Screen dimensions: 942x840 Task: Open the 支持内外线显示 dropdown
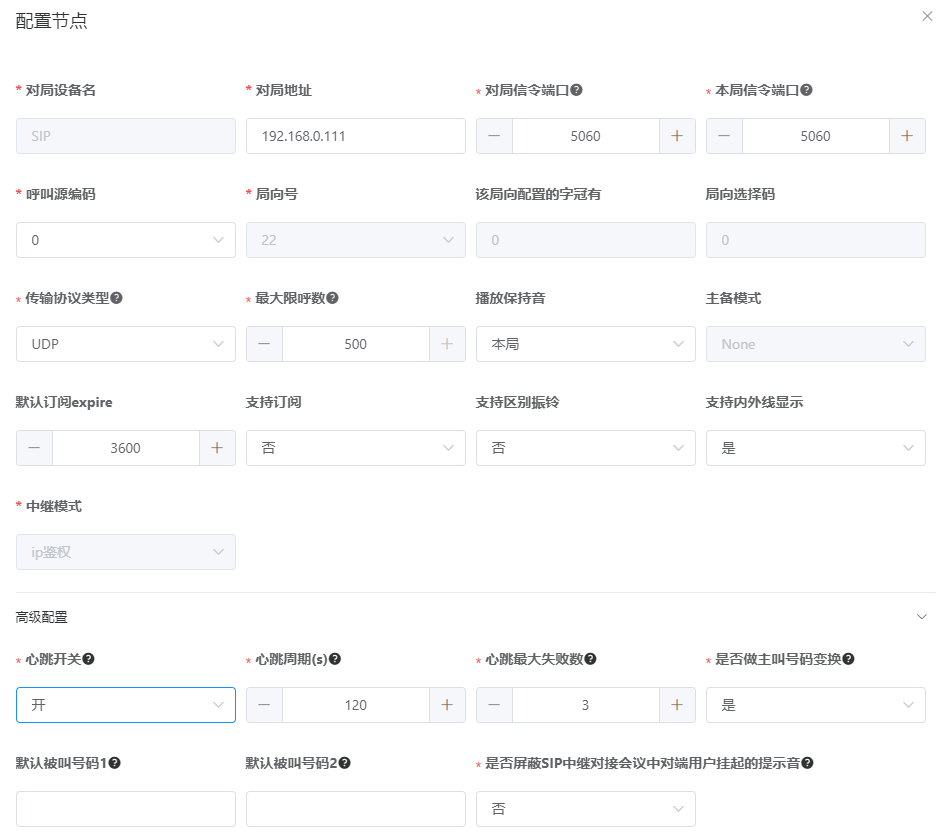pos(816,448)
